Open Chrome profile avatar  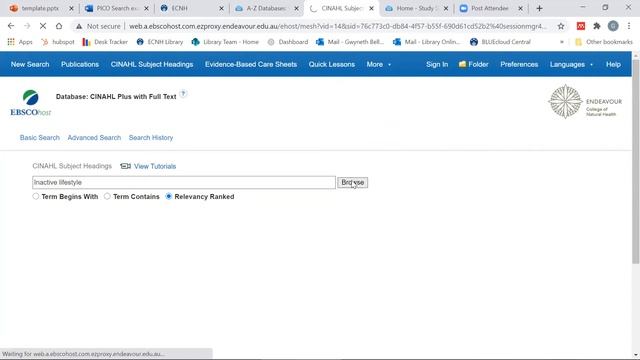pos(613,26)
